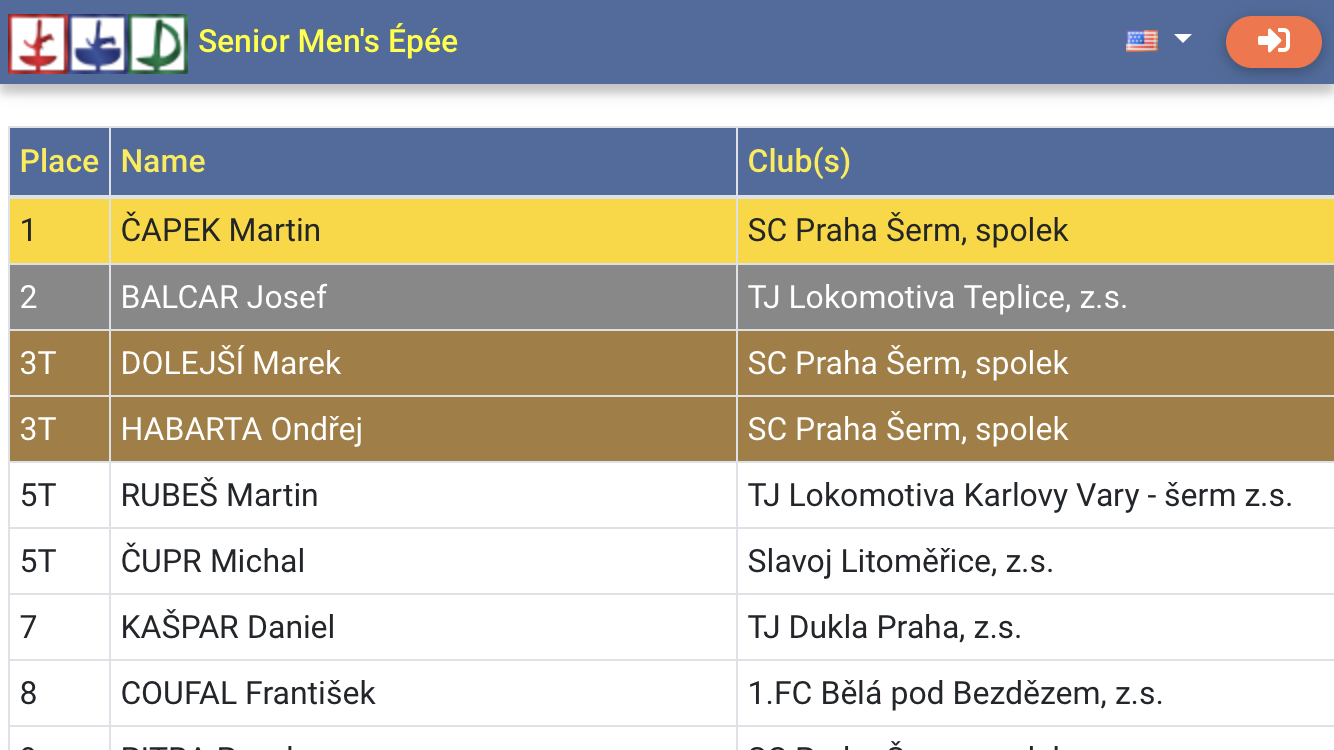Click COUFAL František's name

(248, 693)
